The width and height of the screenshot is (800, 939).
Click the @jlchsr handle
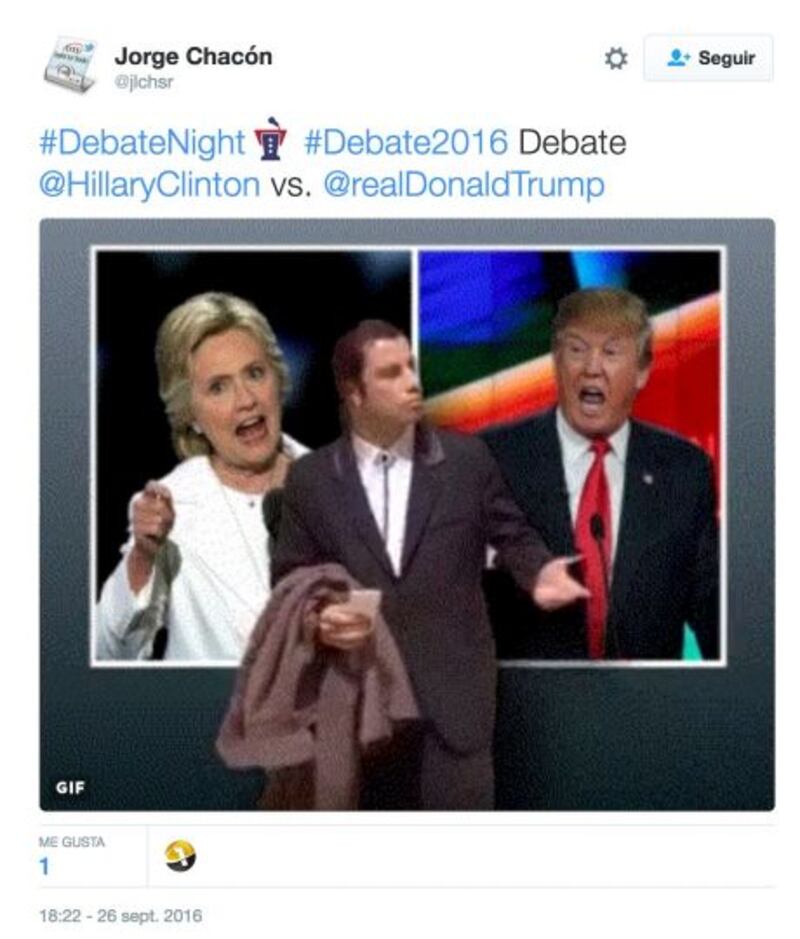click(x=144, y=82)
